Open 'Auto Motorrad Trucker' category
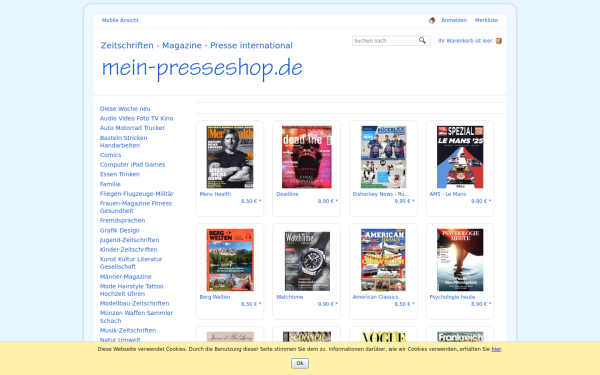The height and width of the screenshot is (375, 600). point(132,128)
